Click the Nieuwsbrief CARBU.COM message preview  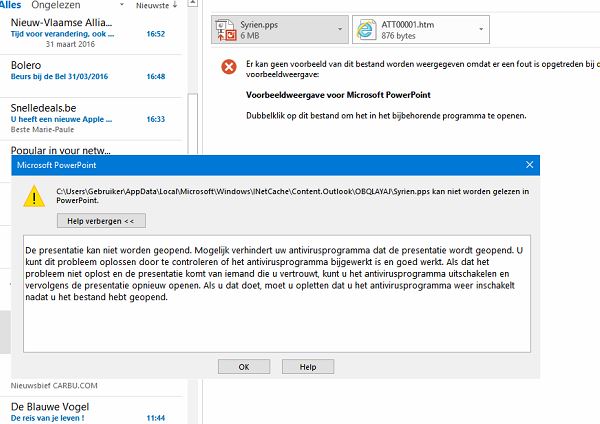[x=54, y=385]
